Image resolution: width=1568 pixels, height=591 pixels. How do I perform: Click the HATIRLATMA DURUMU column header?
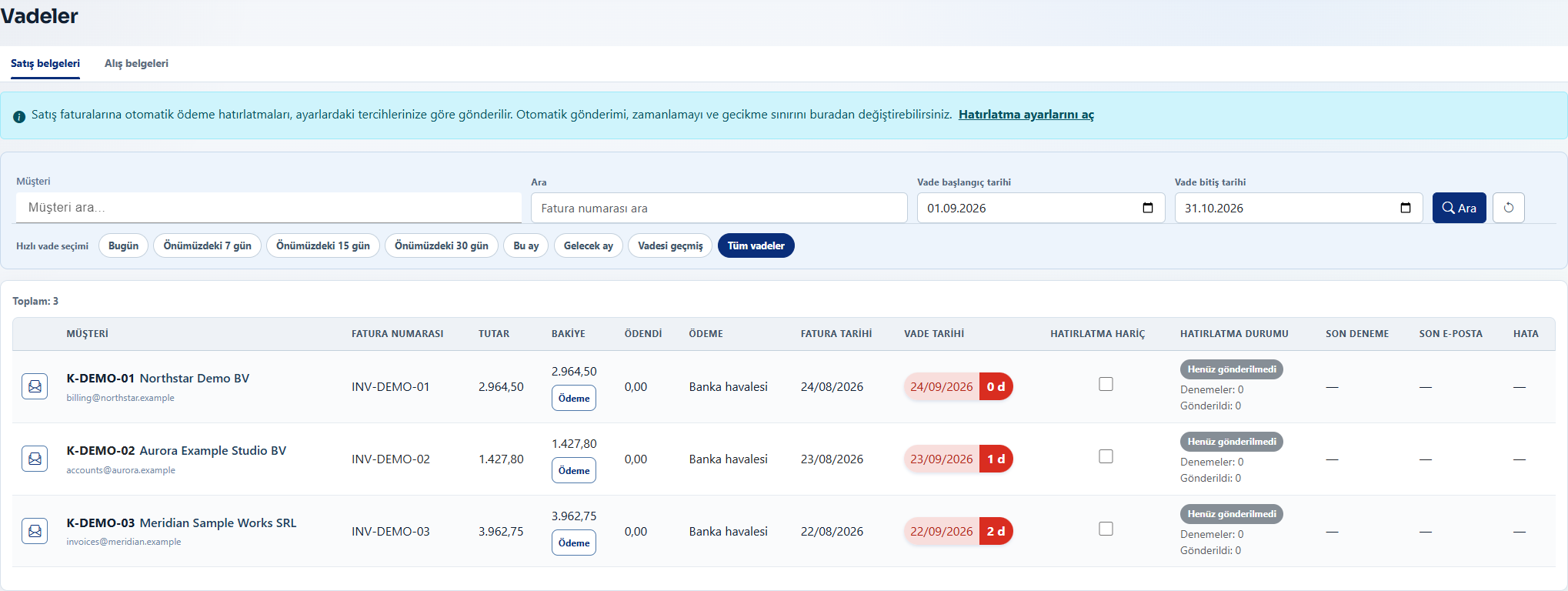(1234, 333)
